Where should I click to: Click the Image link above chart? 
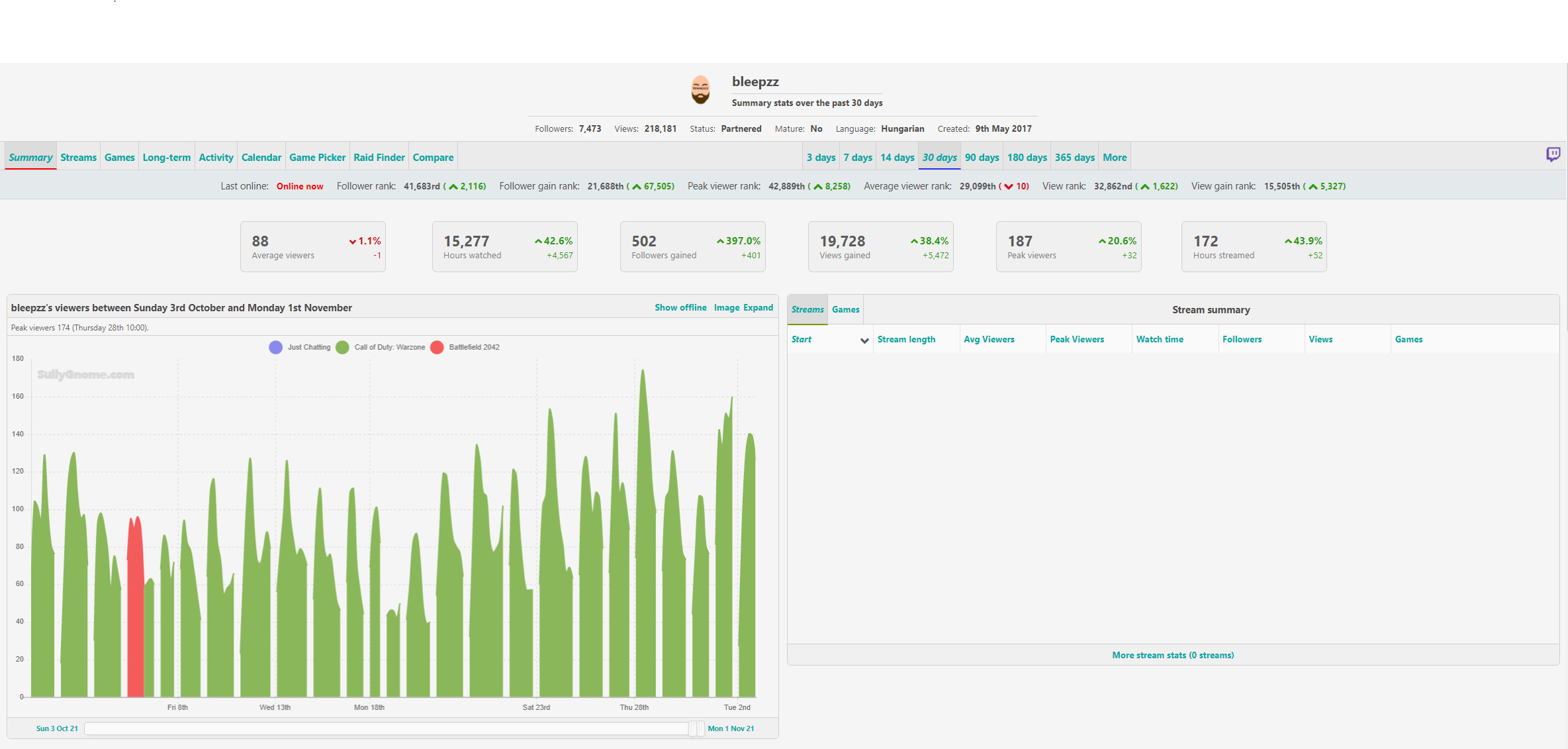click(726, 308)
